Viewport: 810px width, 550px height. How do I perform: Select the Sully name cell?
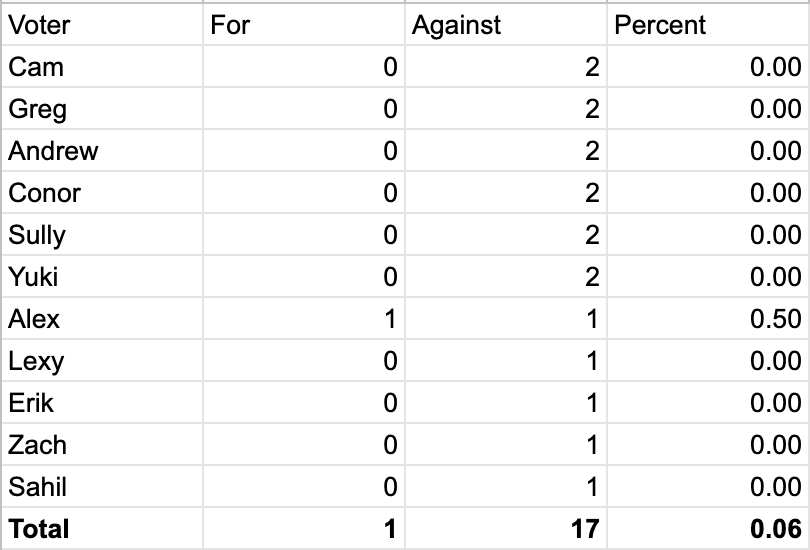(102, 235)
